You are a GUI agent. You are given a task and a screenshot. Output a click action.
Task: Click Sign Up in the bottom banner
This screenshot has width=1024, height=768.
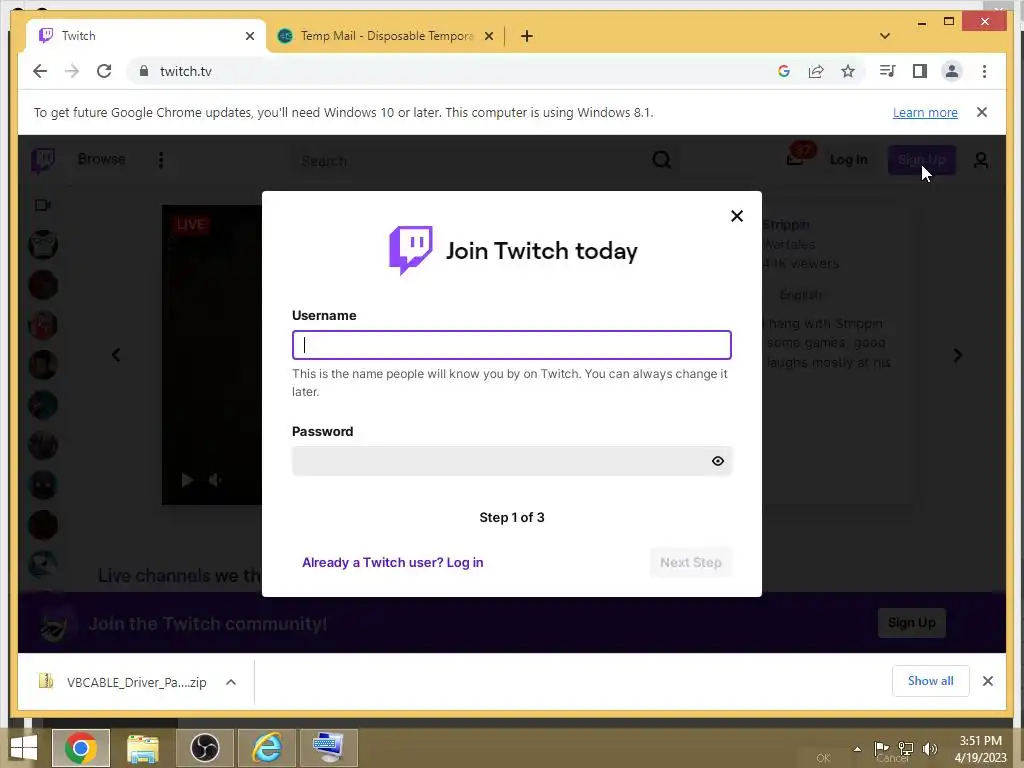coord(912,623)
